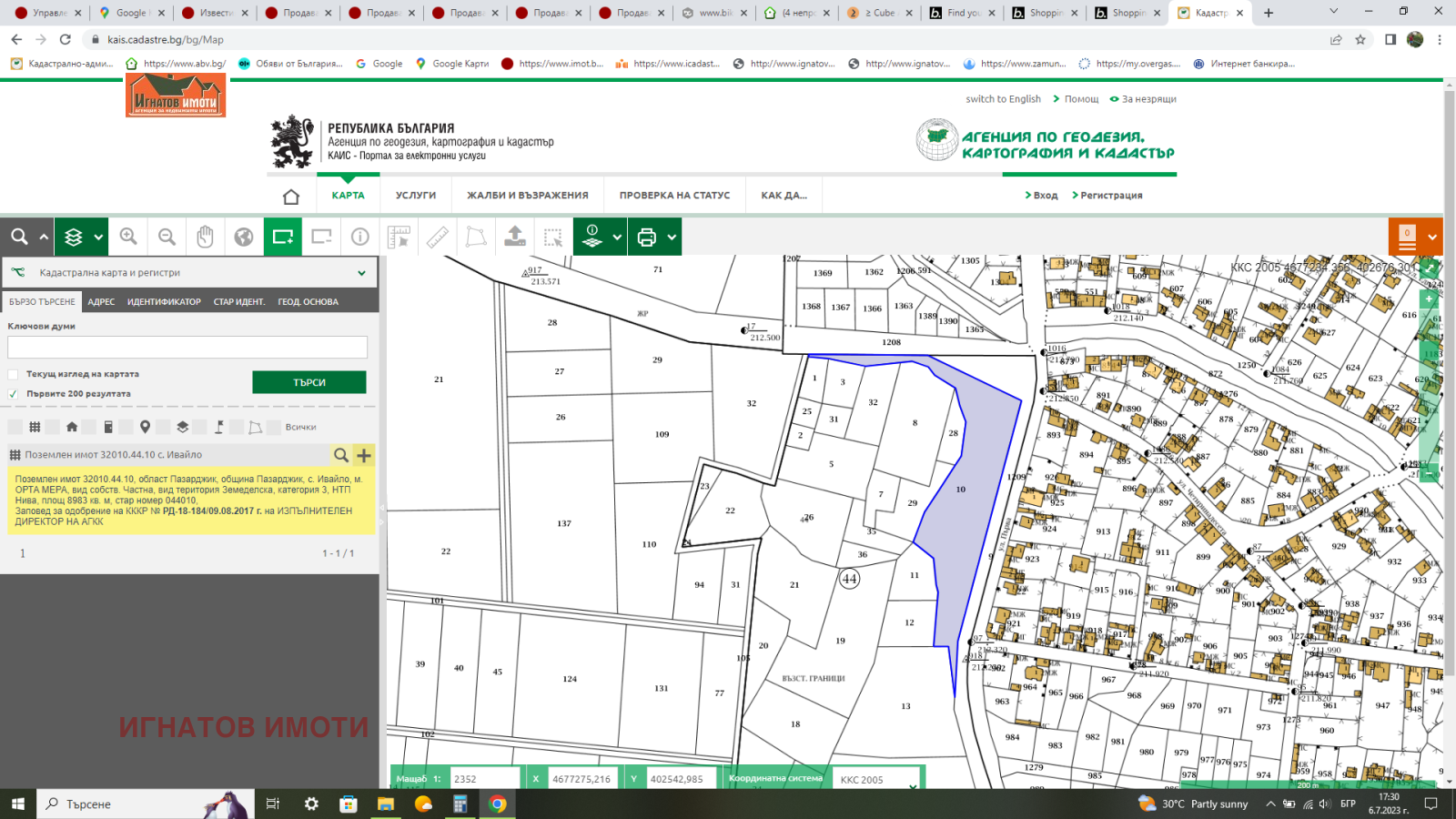Uncheck 'Първите 200 резултата' checkbox
The height and width of the screenshot is (819, 1456).
tap(13, 394)
